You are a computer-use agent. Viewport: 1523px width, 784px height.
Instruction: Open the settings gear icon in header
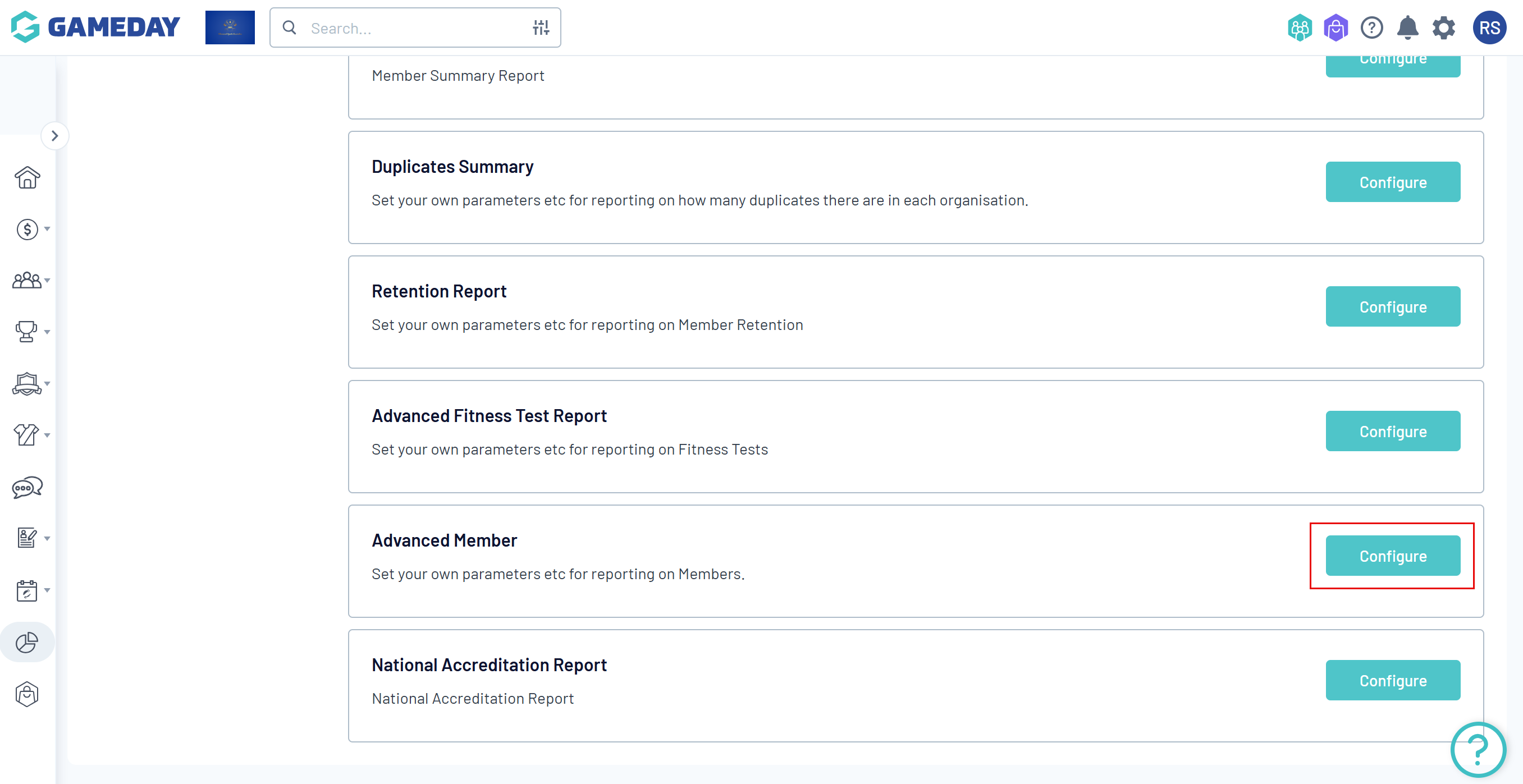[x=1443, y=28]
